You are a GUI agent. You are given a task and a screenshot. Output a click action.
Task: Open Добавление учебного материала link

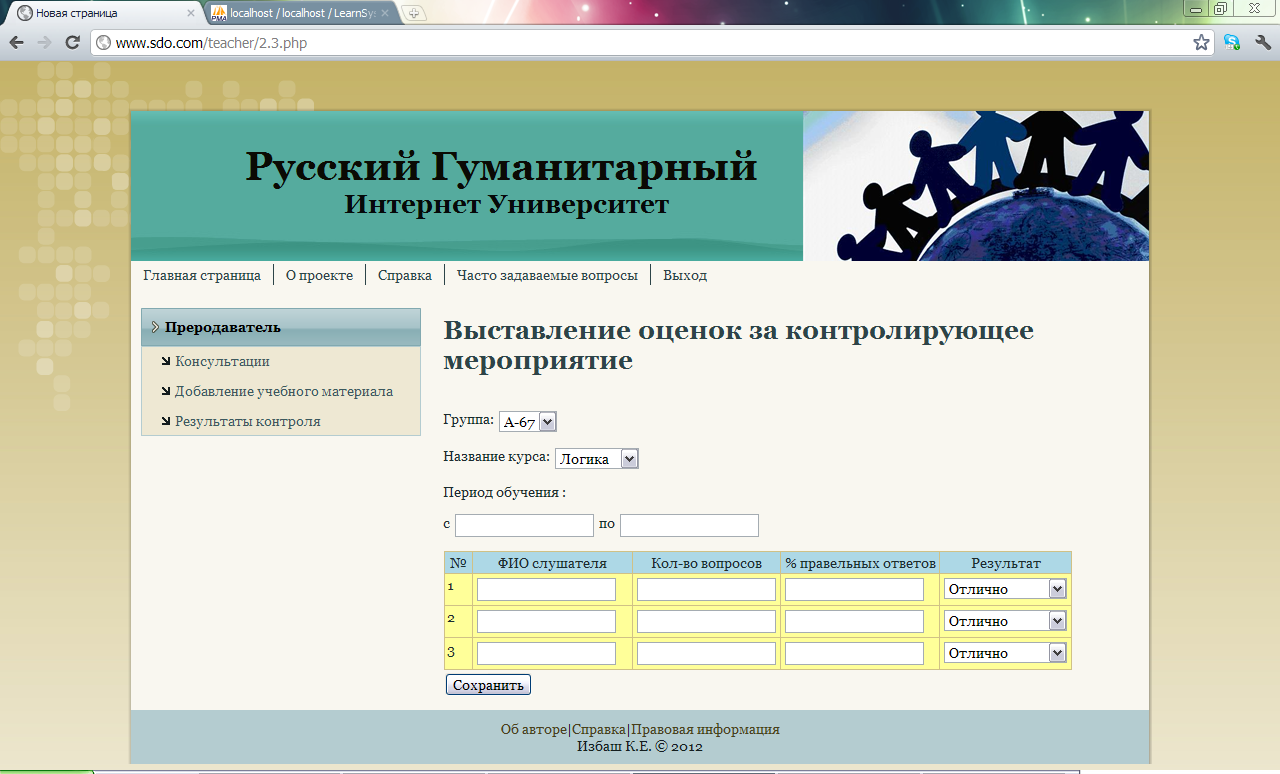[284, 391]
